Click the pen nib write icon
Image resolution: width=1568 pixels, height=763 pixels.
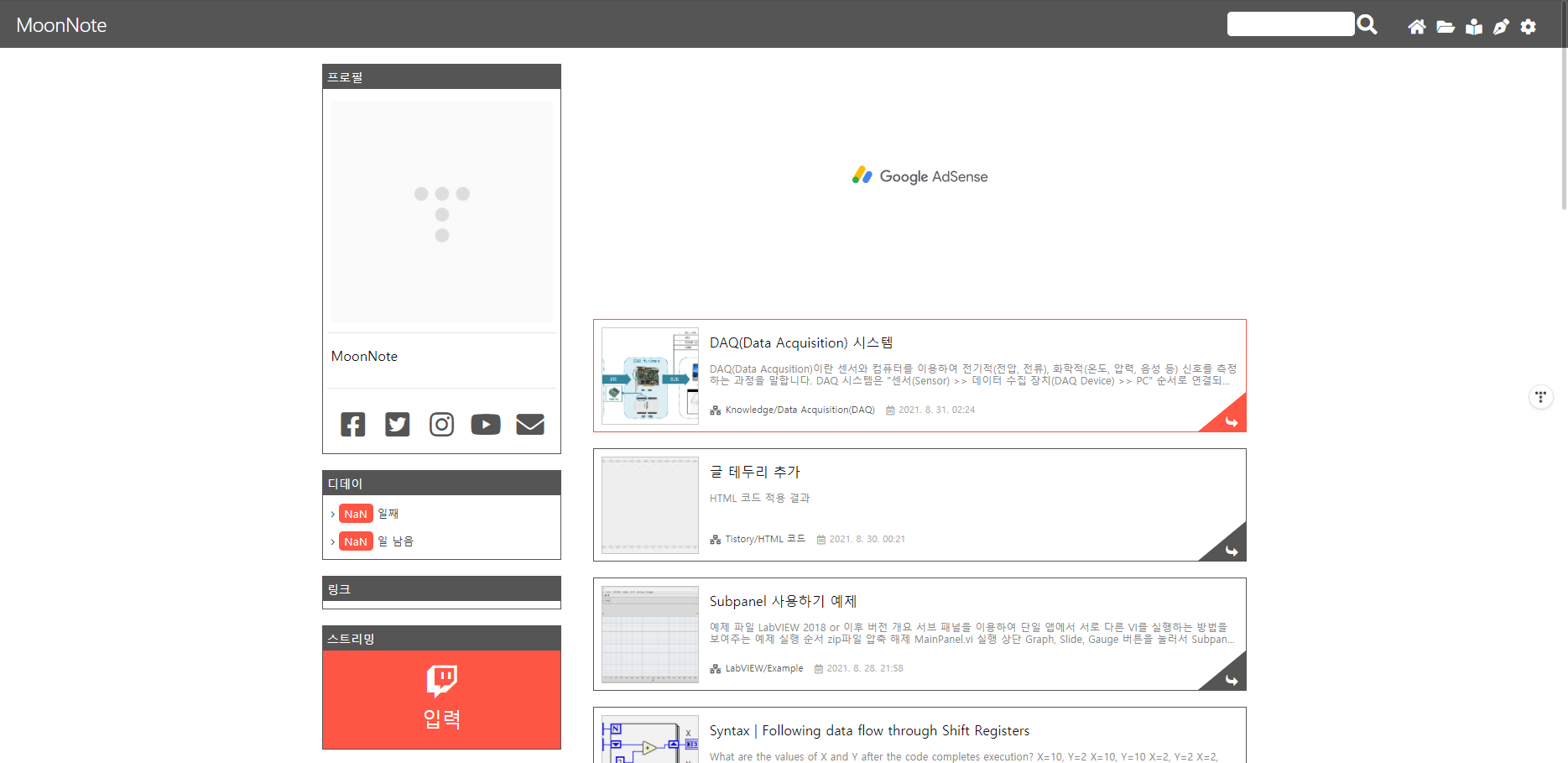(x=1501, y=27)
